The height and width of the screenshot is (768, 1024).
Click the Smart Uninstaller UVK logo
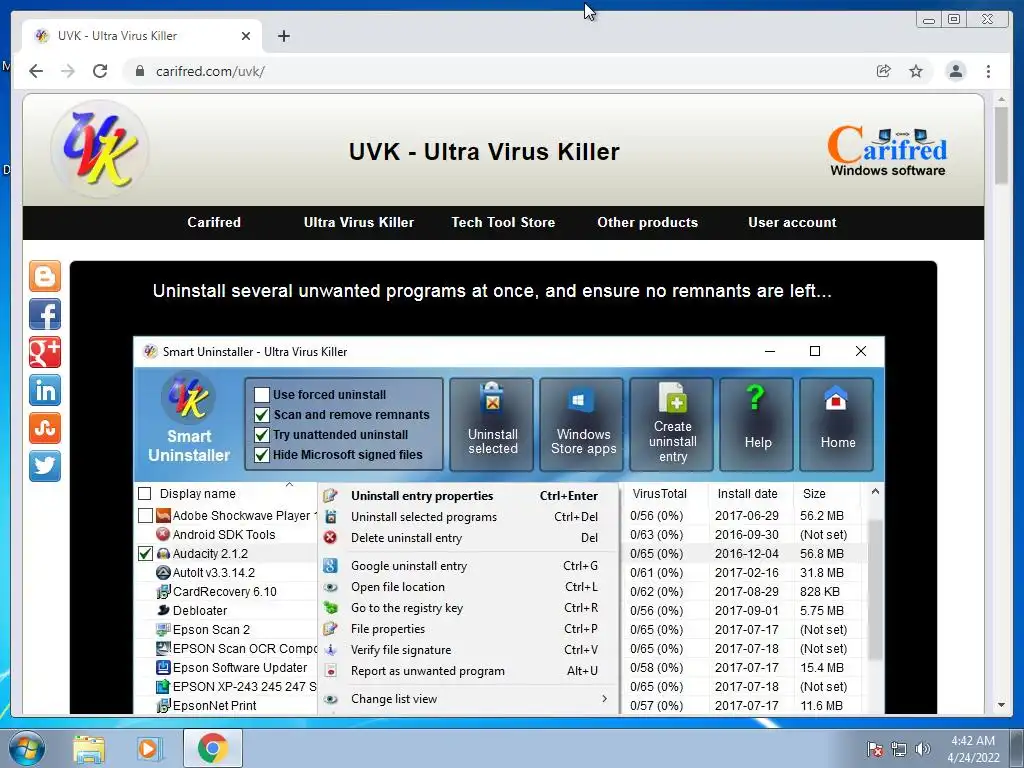[188, 397]
